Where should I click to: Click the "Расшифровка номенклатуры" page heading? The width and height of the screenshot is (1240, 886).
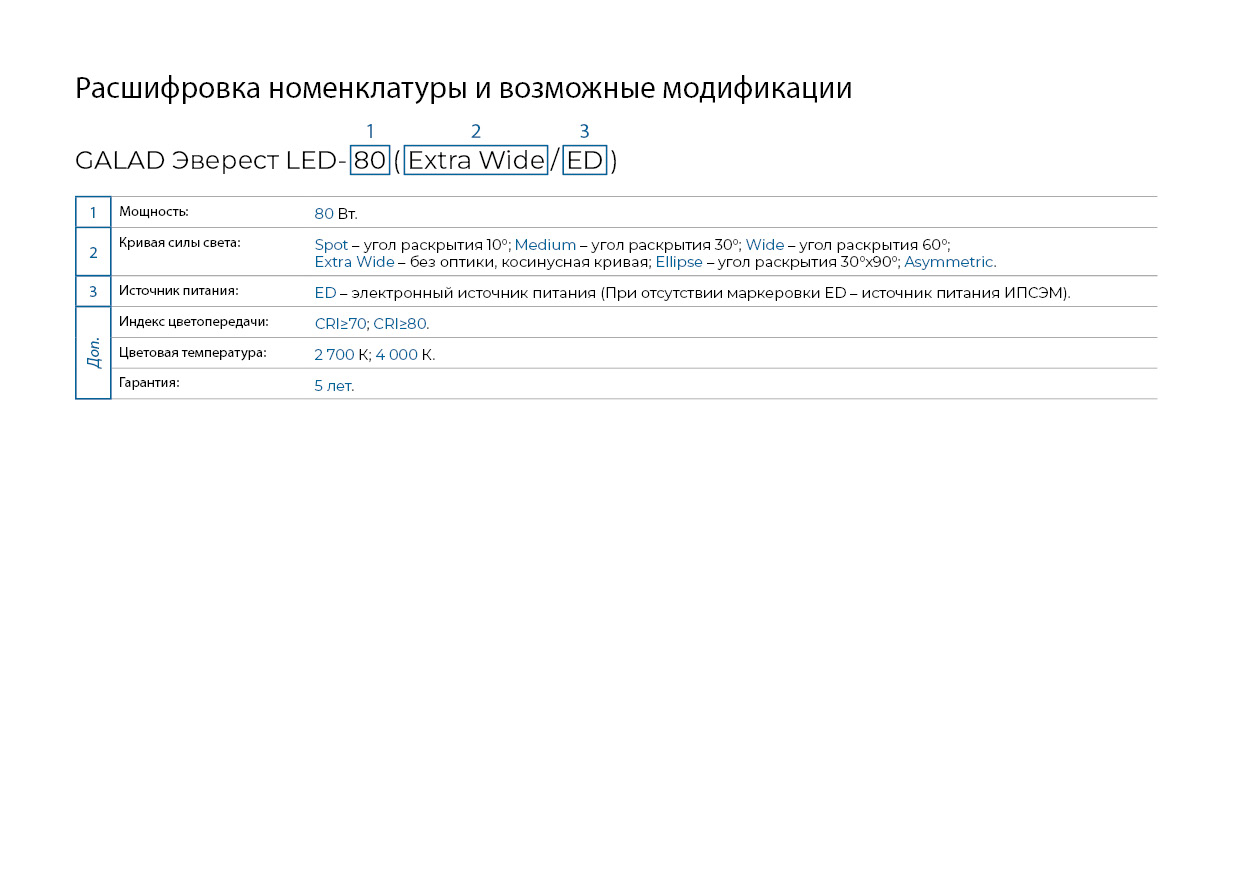463,88
